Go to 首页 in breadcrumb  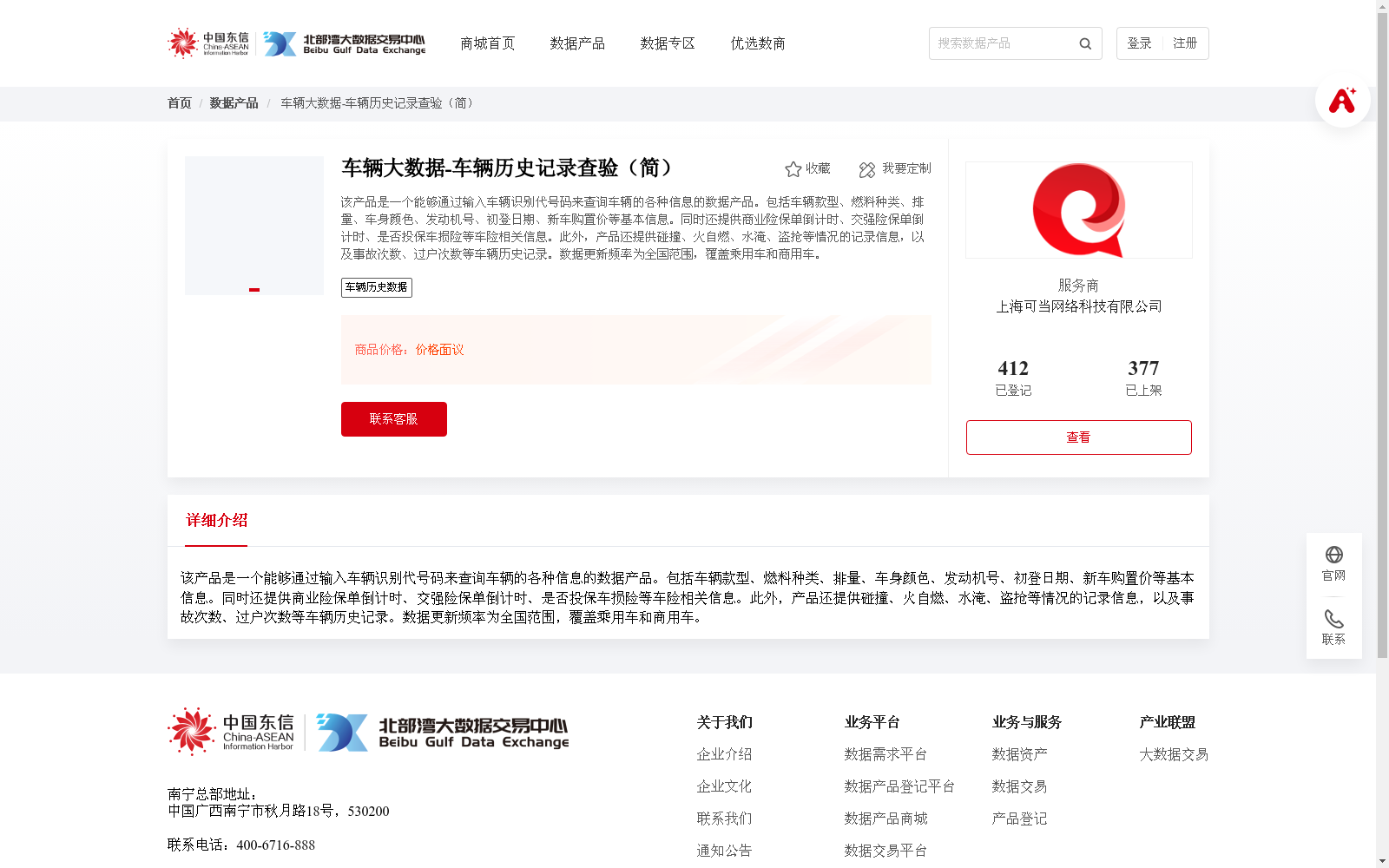pyautogui.click(x=180, y=103)
